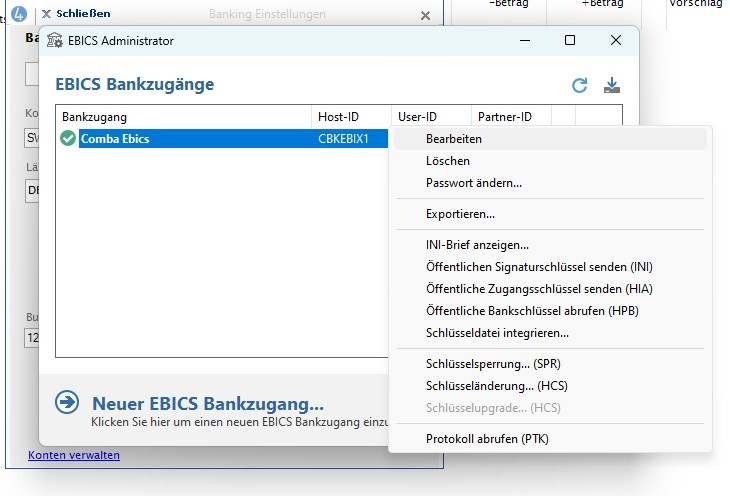Click Neuer EBICS Bankzugang... link

[208, 404]
